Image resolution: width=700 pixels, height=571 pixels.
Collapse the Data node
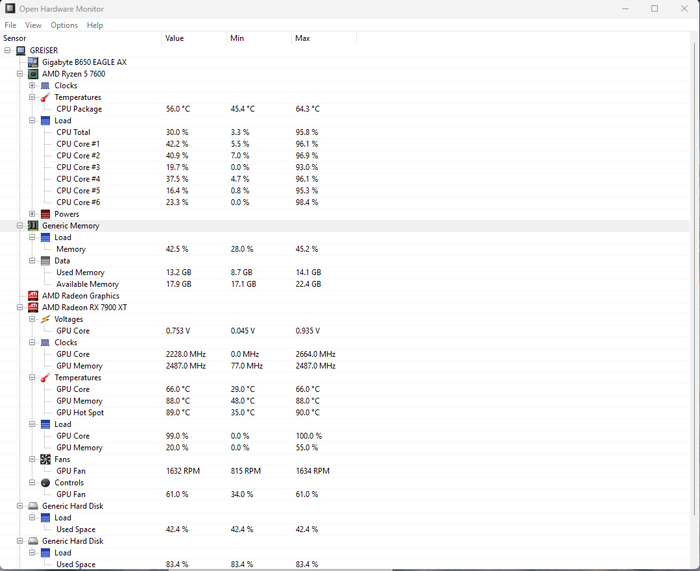(32, 260)
